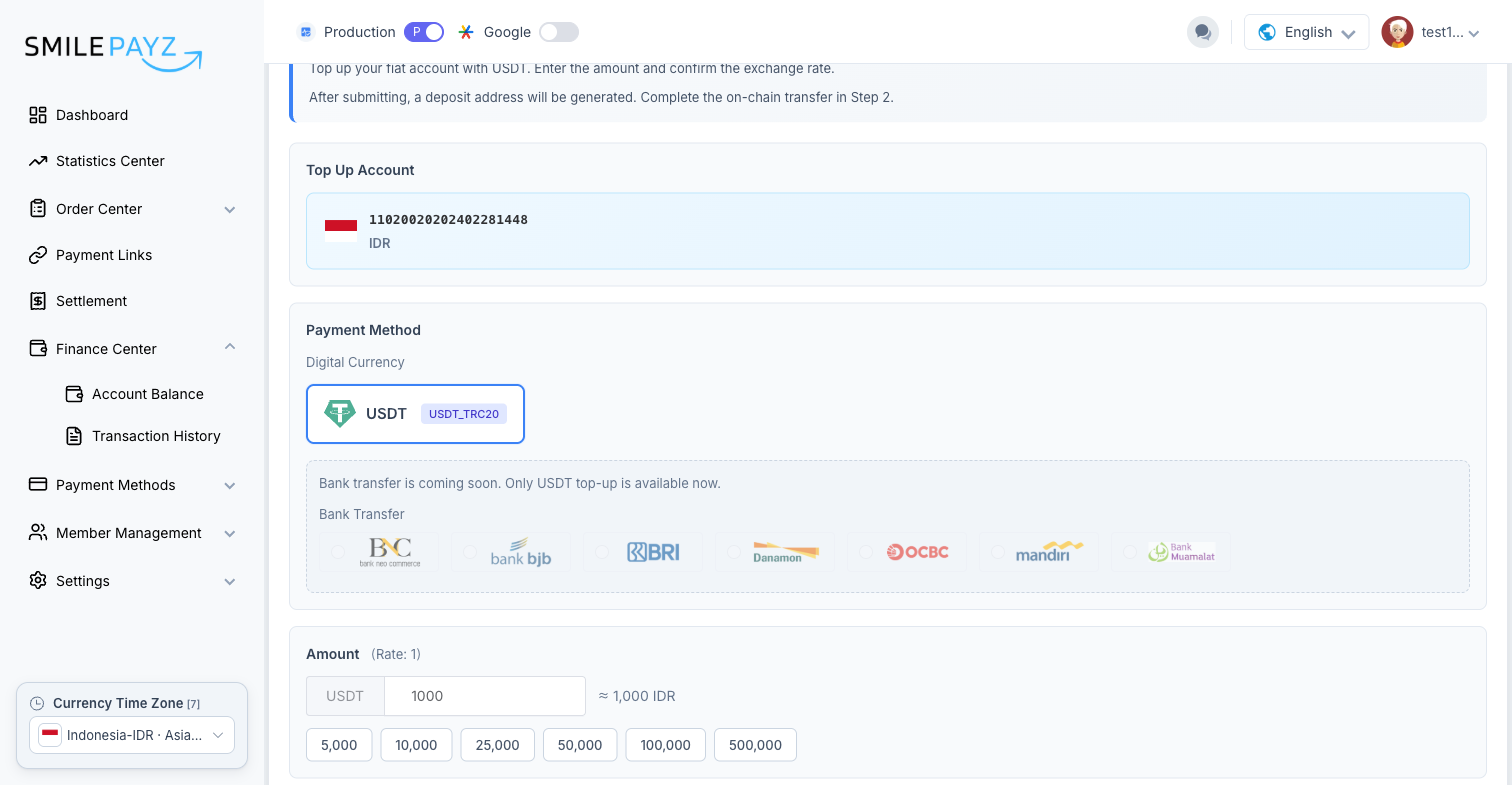
Task: Expand the Settings chevron
Action: click(230, 582)
